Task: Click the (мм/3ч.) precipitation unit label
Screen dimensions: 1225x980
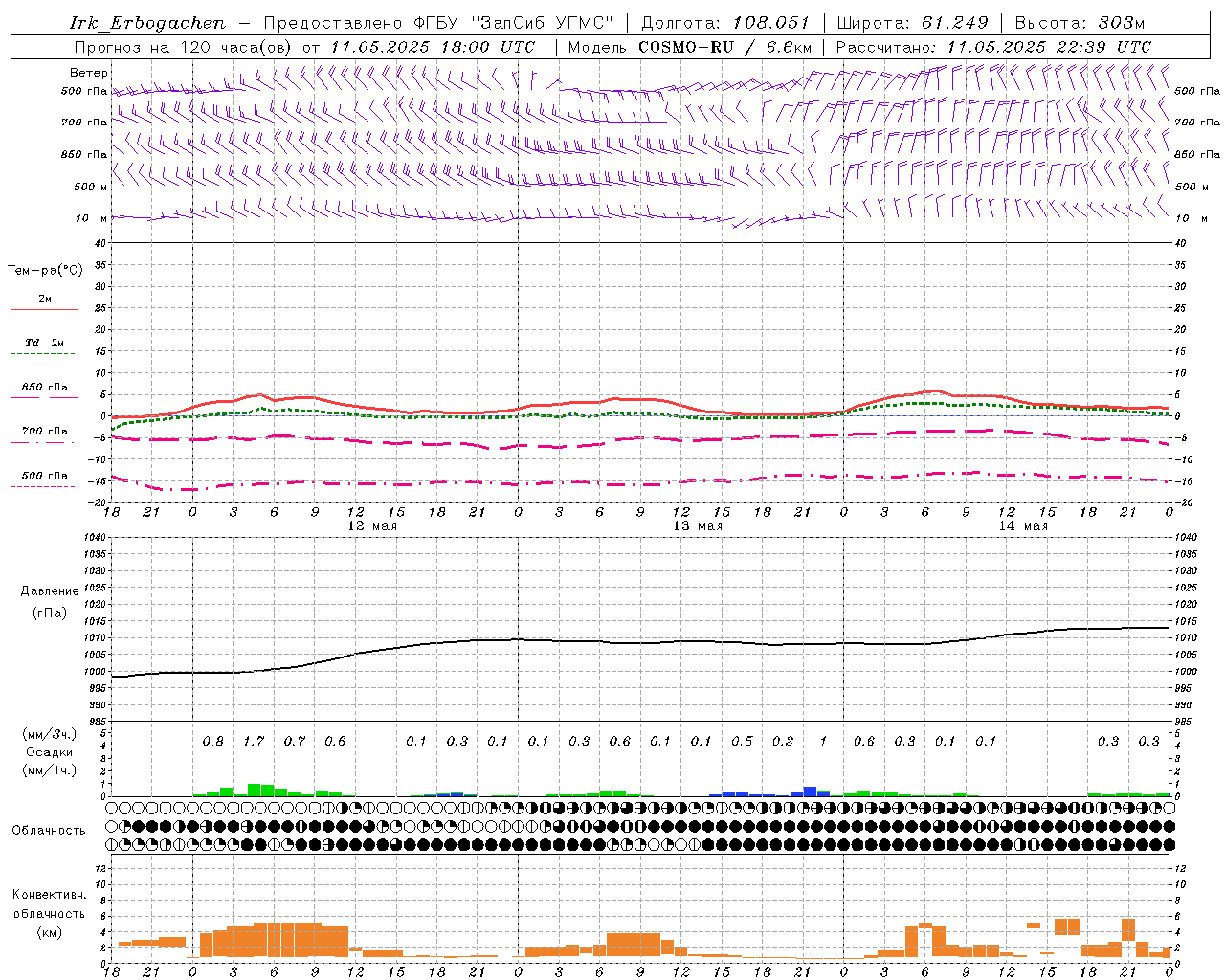Action: coord(50,734)
